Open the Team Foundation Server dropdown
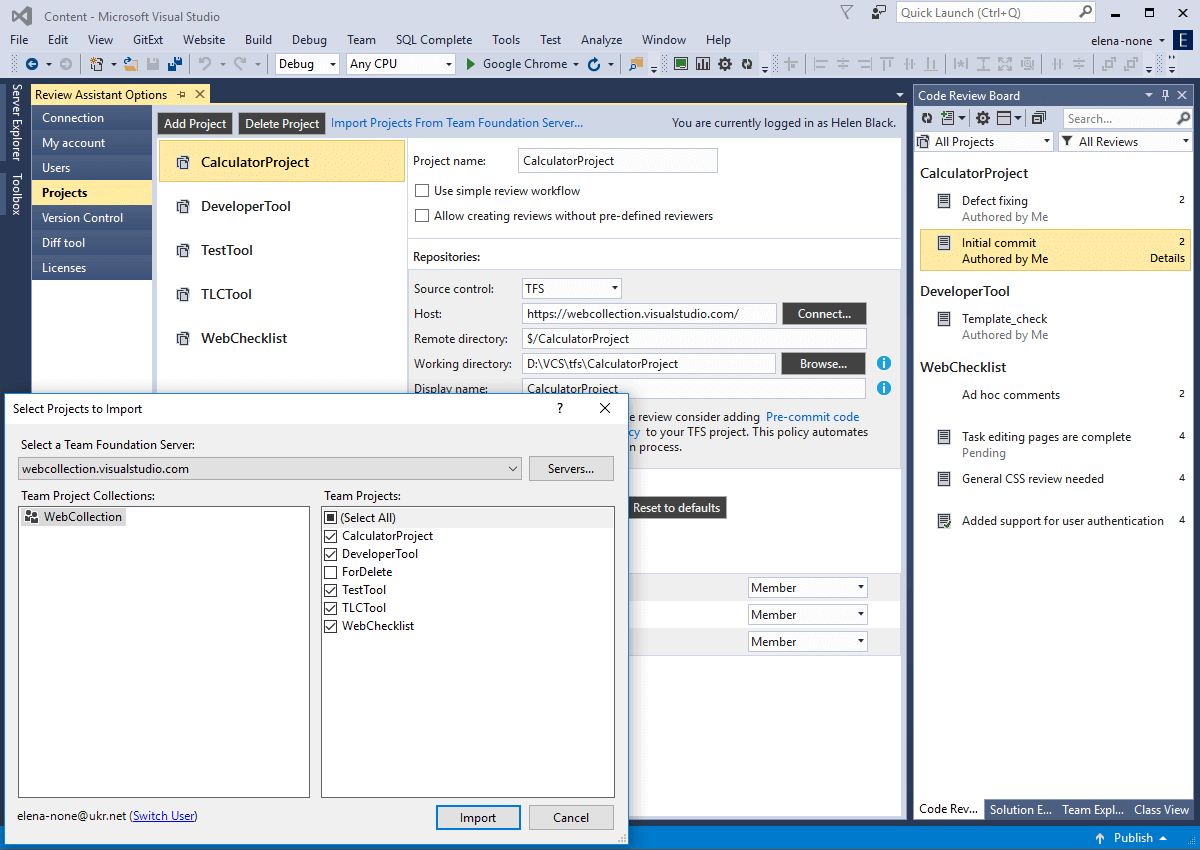1200x850 pixels. [270, 468]
